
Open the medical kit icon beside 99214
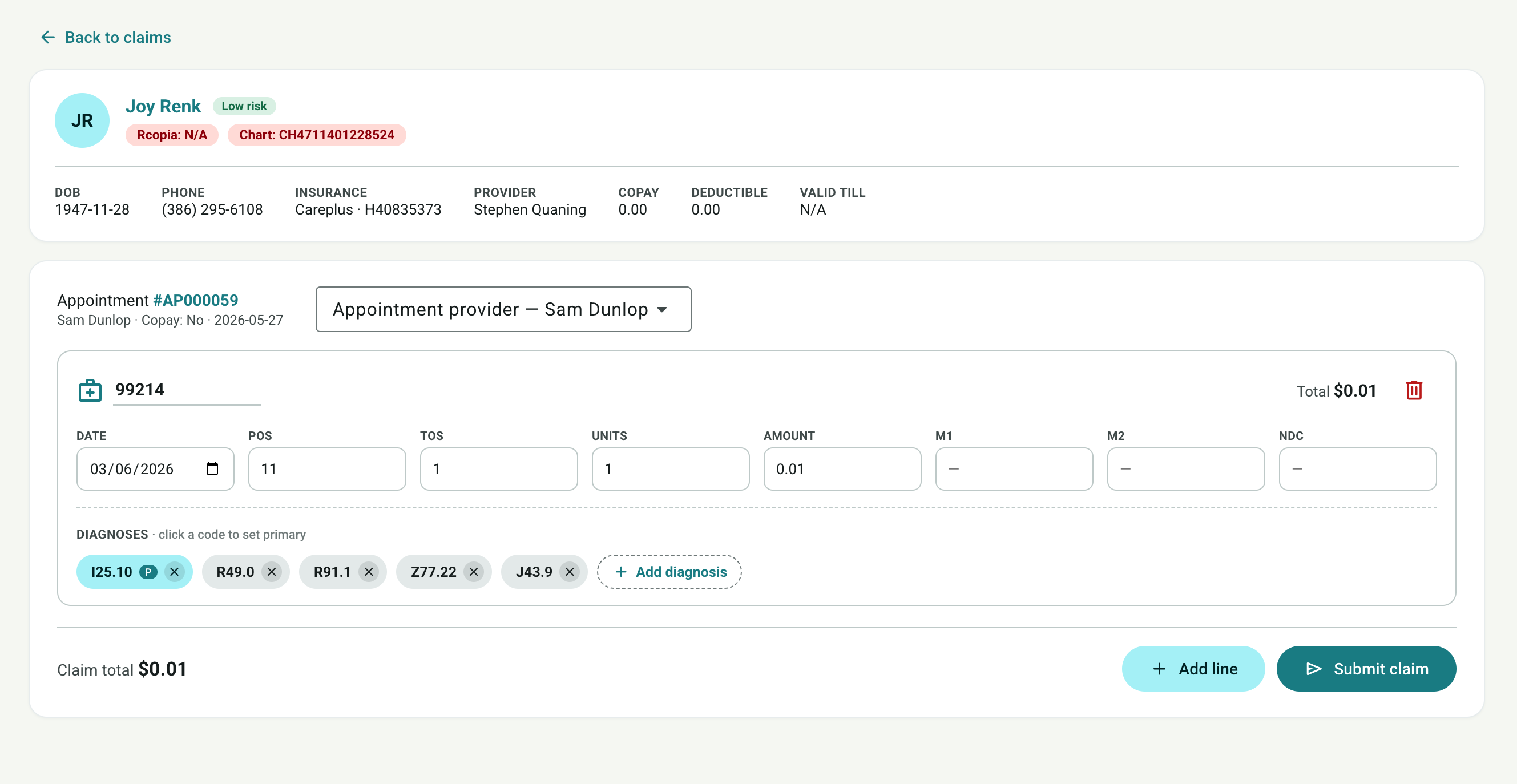90,390
